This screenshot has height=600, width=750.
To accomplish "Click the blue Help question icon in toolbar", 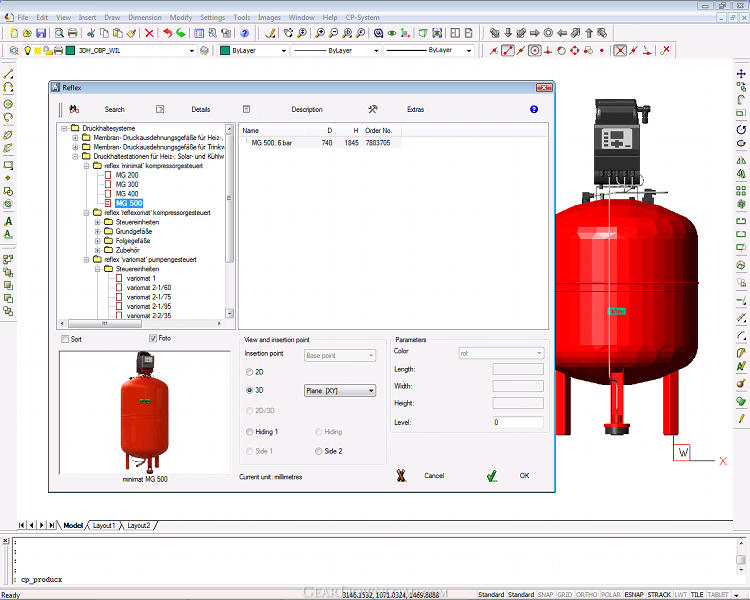I will [244, 33].
